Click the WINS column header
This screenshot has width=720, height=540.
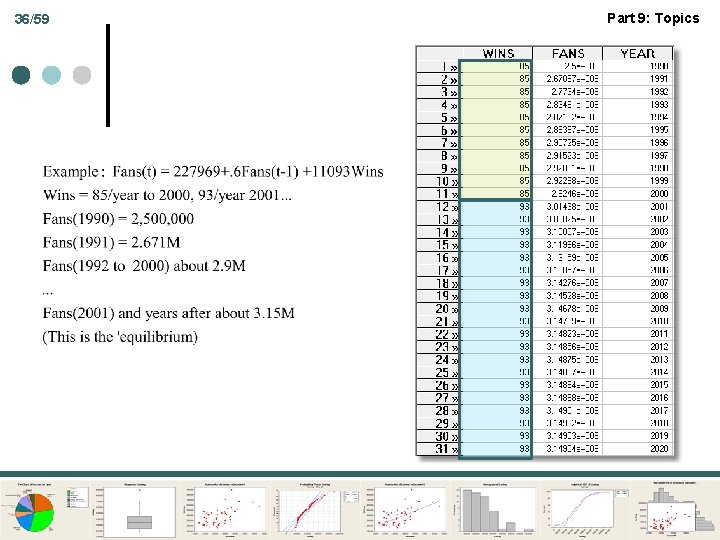[498, 53]
